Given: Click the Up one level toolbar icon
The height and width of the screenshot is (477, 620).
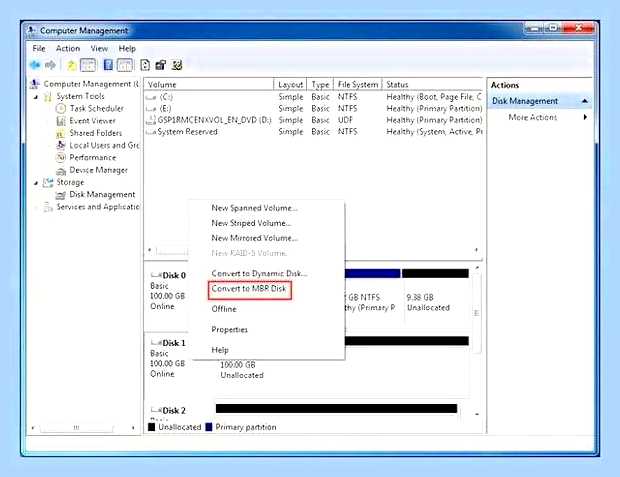Looking at the screenshot, I should click(71, 65).
